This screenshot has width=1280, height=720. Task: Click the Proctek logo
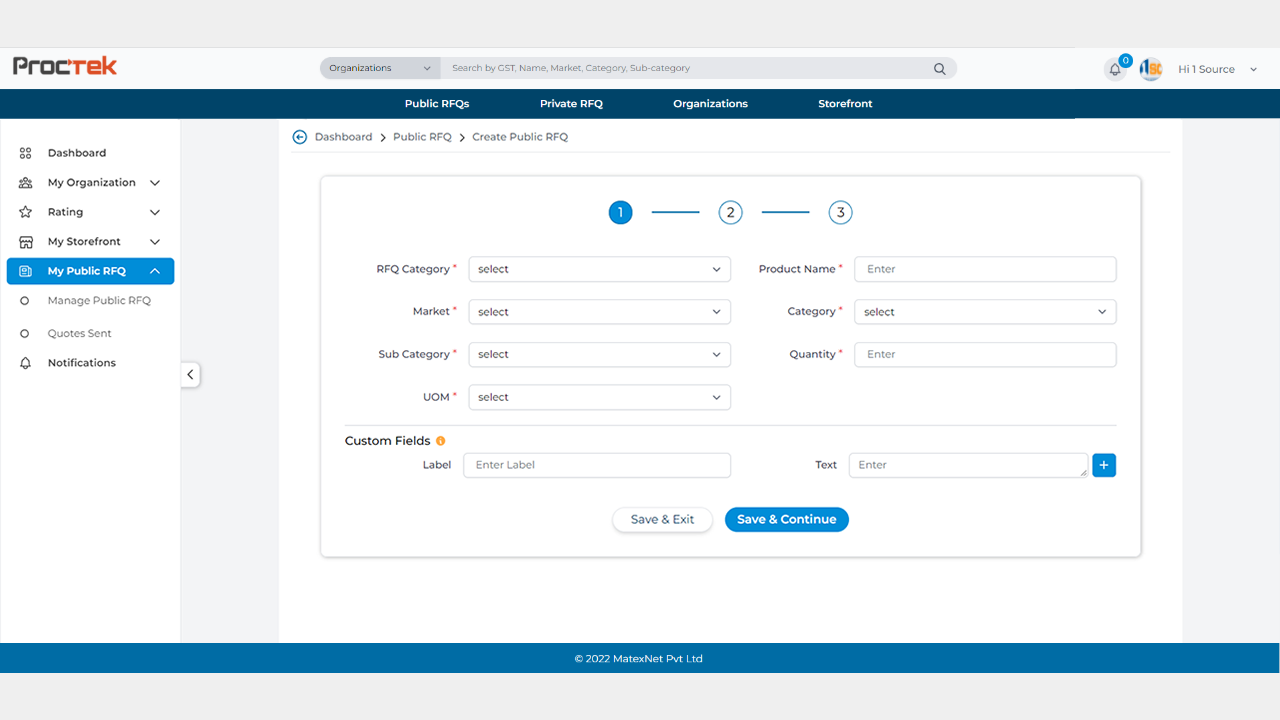point(65,66)
